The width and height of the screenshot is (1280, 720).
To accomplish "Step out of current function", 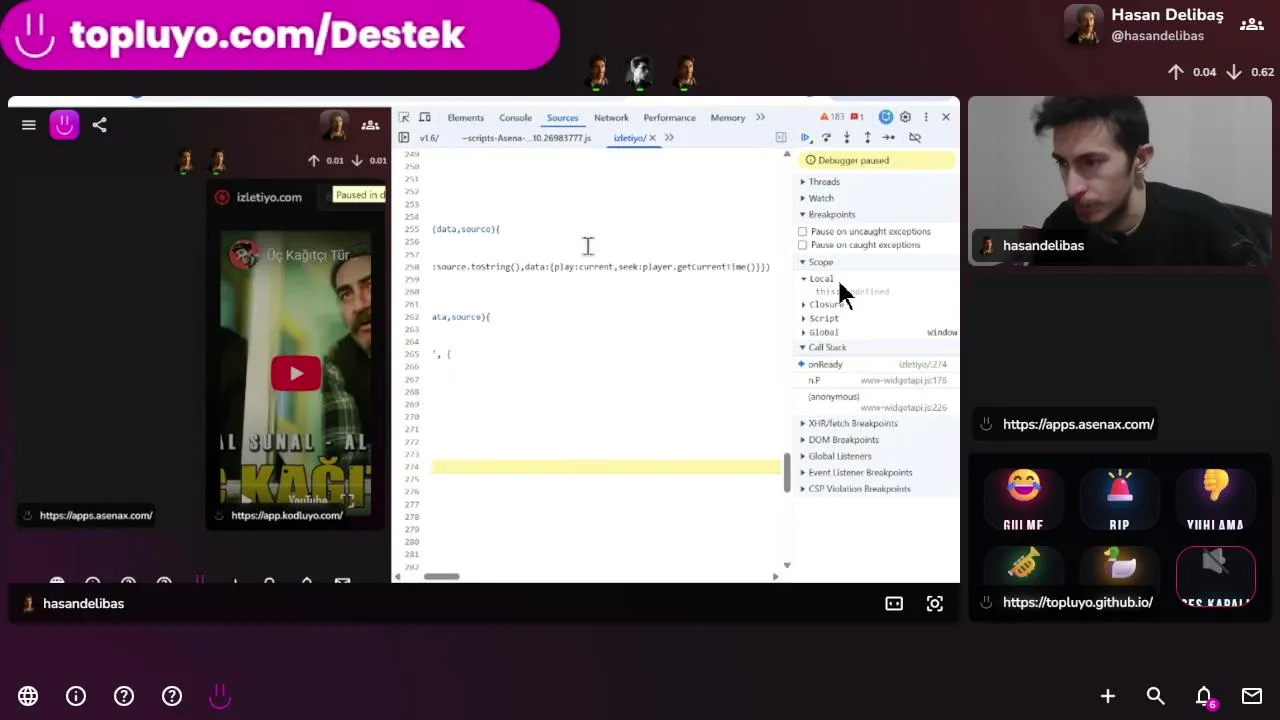I will coord(867,137).
